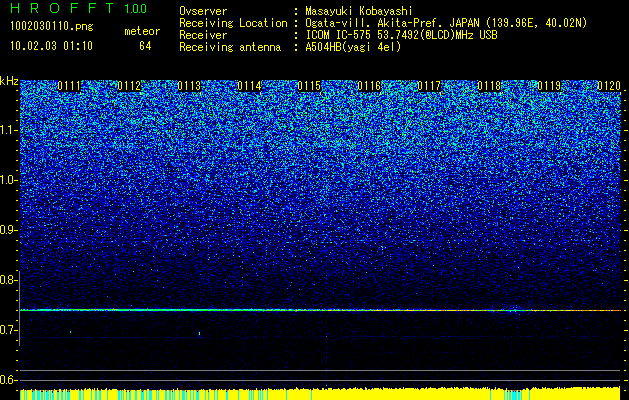Click the 0115 time marker
The height and width of the screenshot is (400, 629).
click(309, 86)
